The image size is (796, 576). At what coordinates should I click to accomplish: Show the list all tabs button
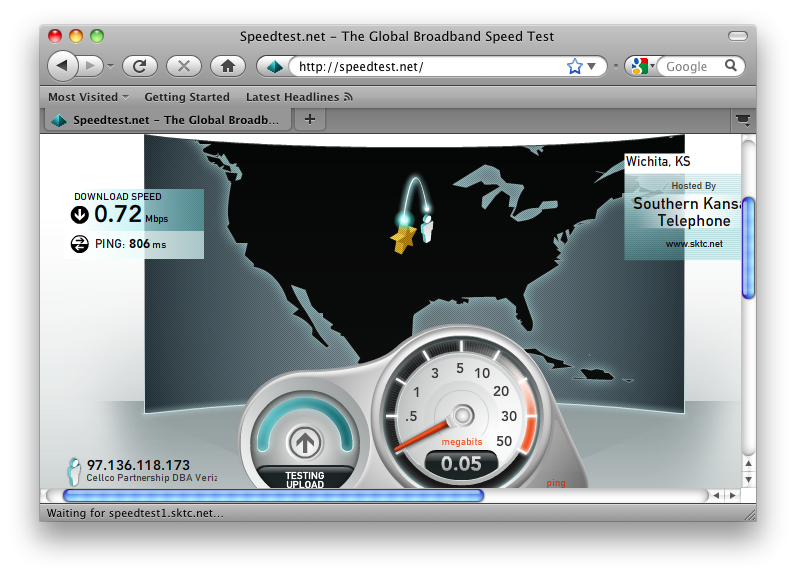tap(743, 120)
